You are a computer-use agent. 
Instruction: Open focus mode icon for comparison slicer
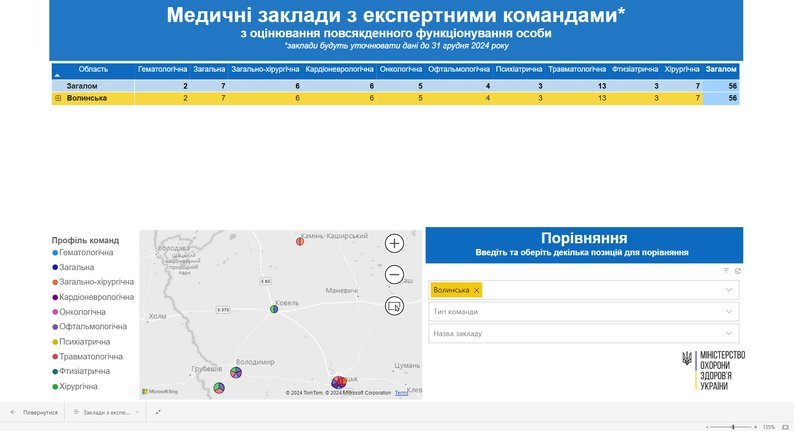(737, 271)
